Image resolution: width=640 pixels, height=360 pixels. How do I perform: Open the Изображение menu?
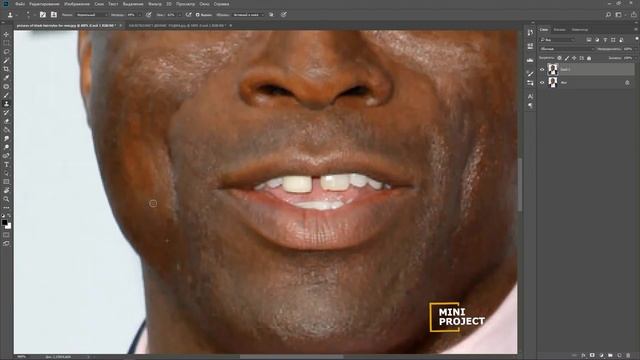[77, 4]
